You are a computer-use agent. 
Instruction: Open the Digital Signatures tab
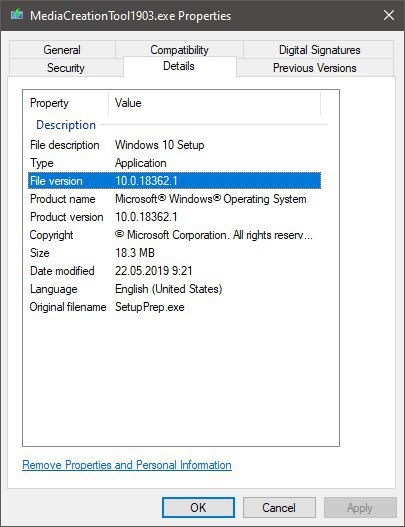click(319, 50)
